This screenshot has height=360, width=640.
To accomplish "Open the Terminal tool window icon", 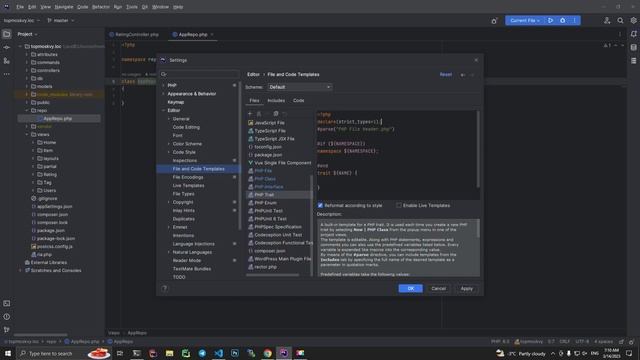I will 7,303.
